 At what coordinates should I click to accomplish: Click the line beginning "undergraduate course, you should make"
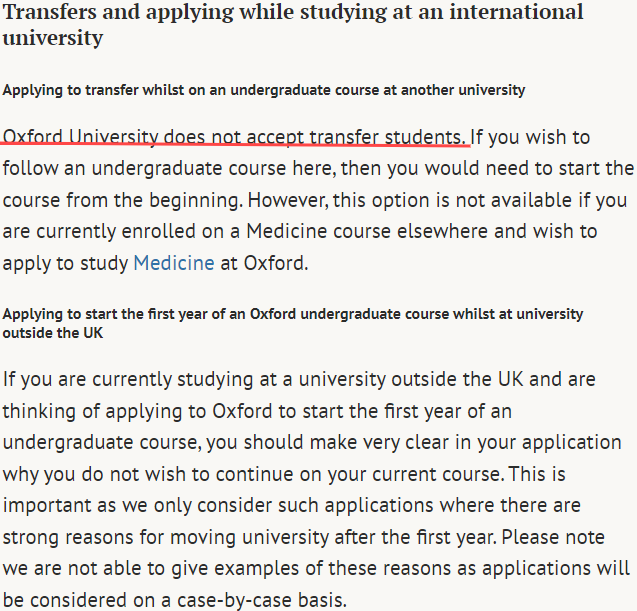point(312,442)
